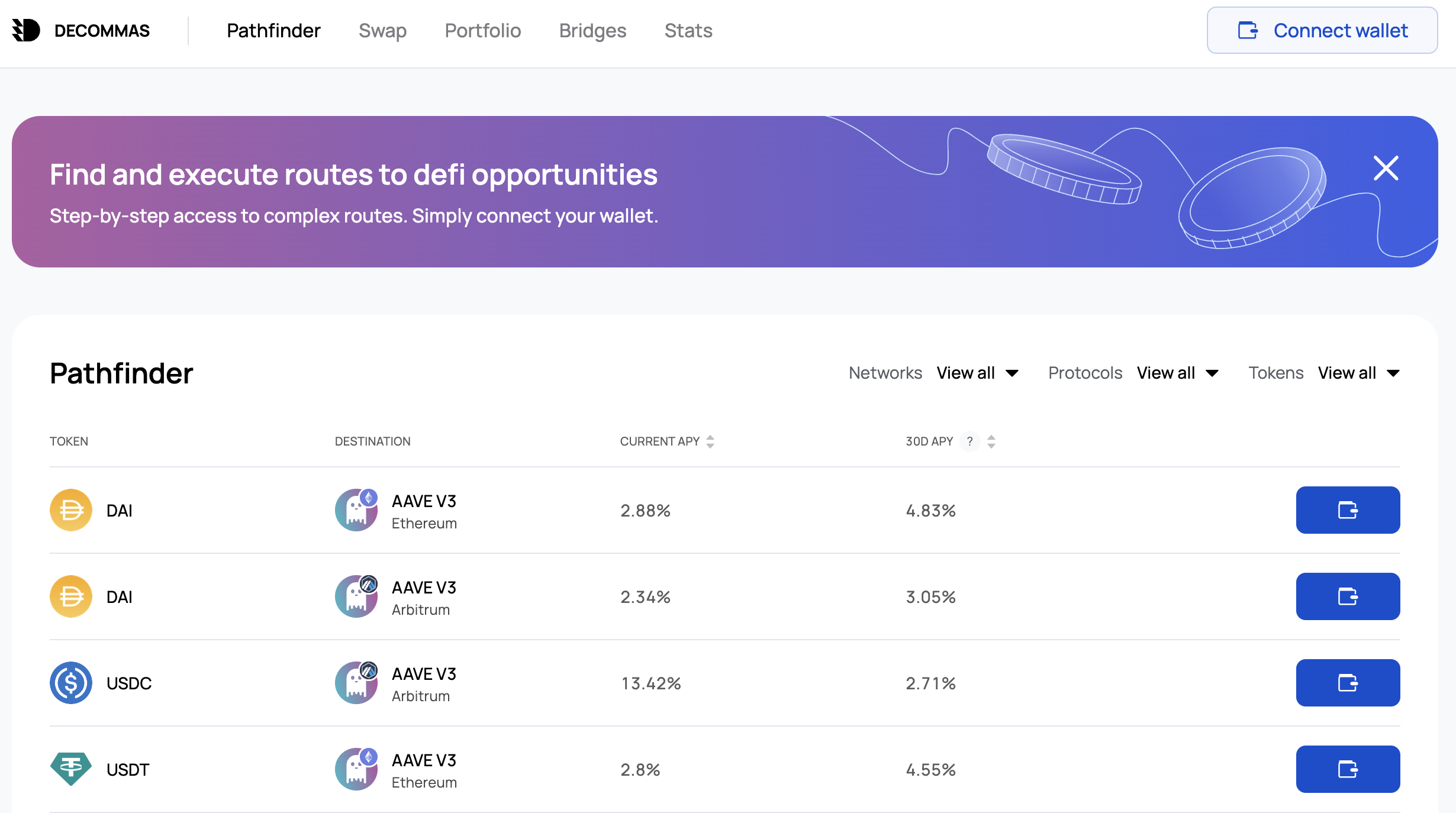Open the Portfolio tab
Image resolution: width=1456 pixels, height=813 pixels.
tap(483, 30)
